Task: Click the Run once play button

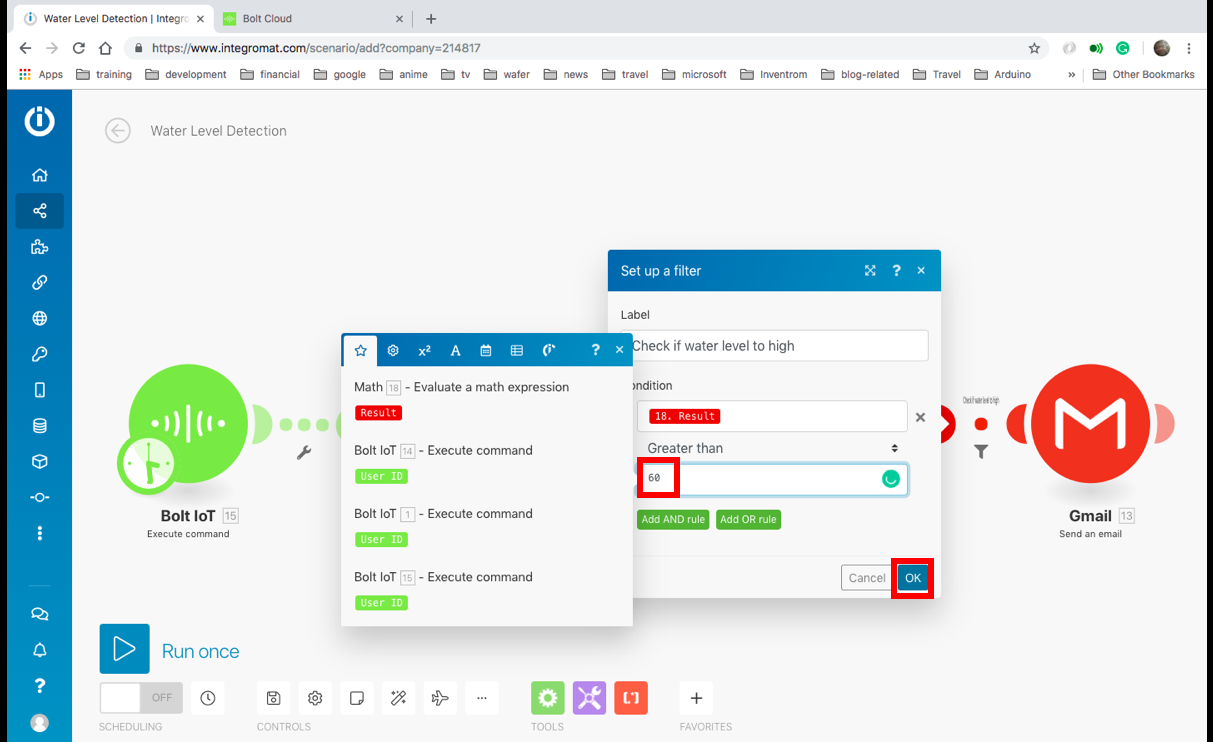Action: click(124, 649)
